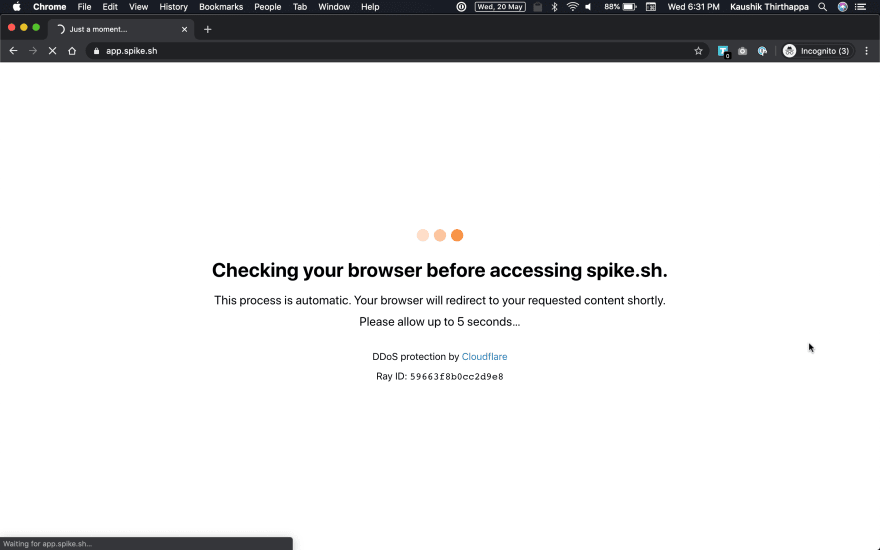The image size is (880, 550).
Task: Open the blue T extension icon
Action: pos(723,51)
